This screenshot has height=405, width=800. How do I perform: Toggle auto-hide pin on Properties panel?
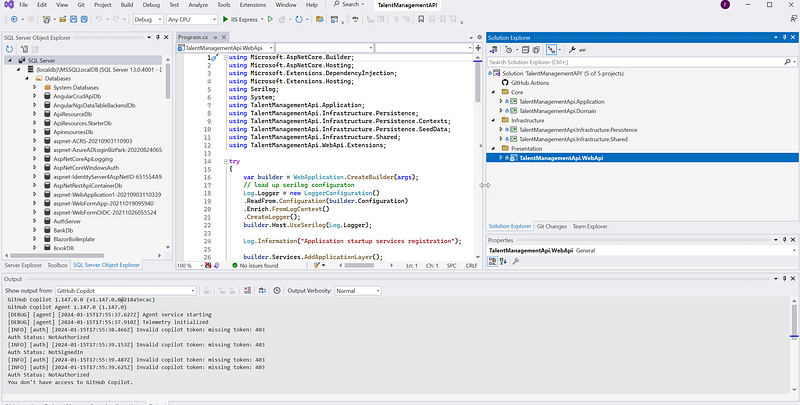pos(784,240)
